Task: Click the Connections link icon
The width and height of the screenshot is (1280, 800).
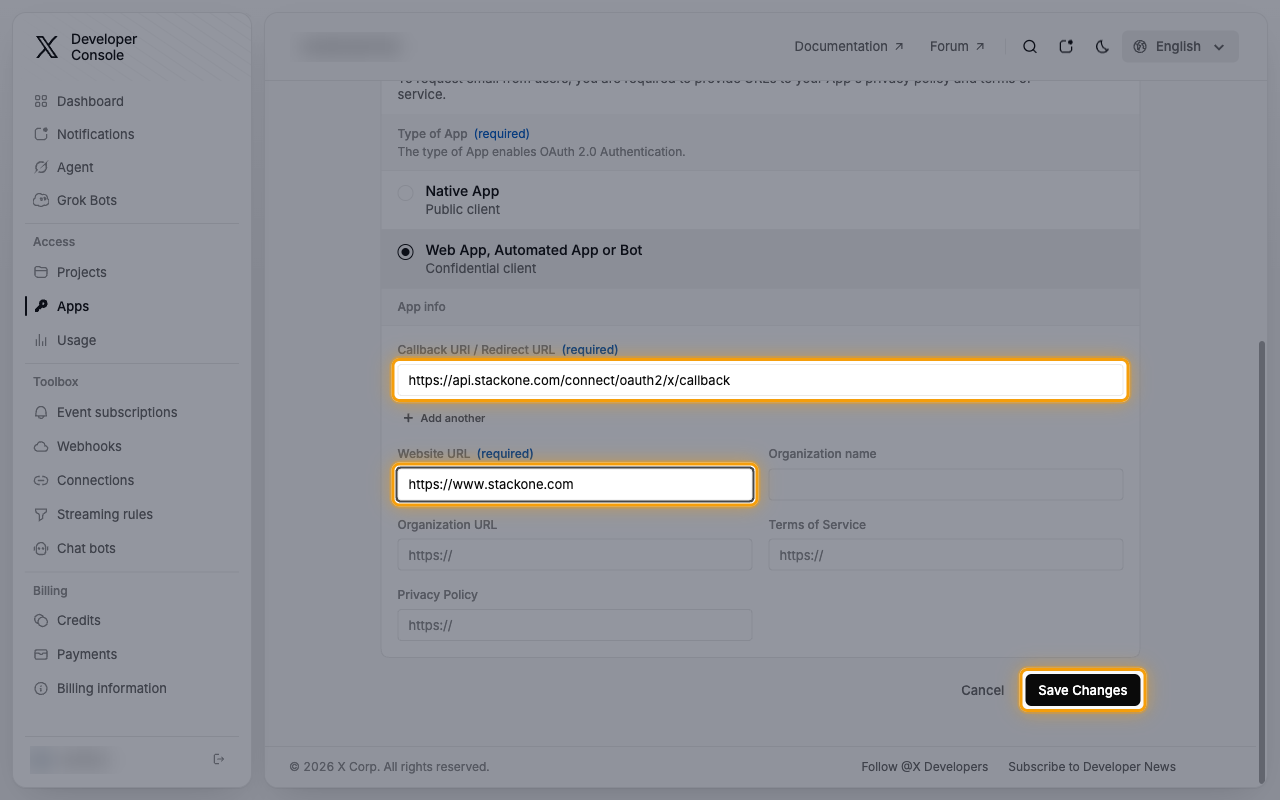Action: tap(41, 480)
